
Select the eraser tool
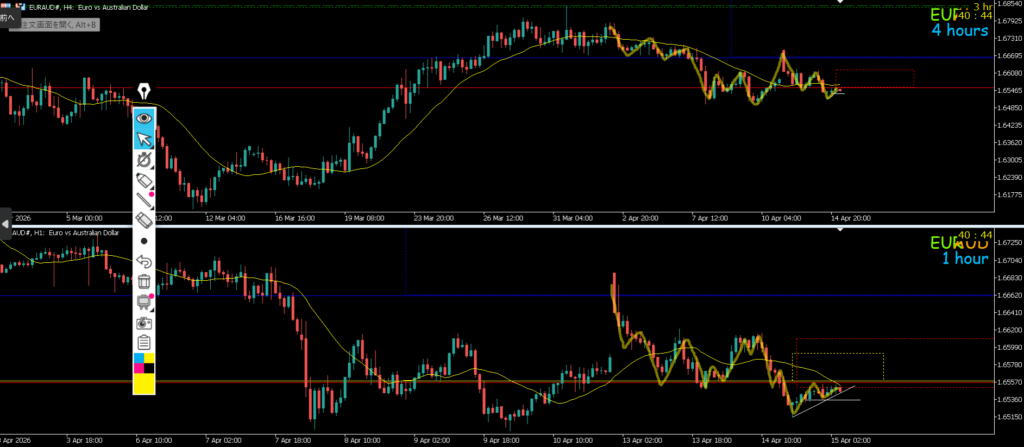click(x=144, y=219)
